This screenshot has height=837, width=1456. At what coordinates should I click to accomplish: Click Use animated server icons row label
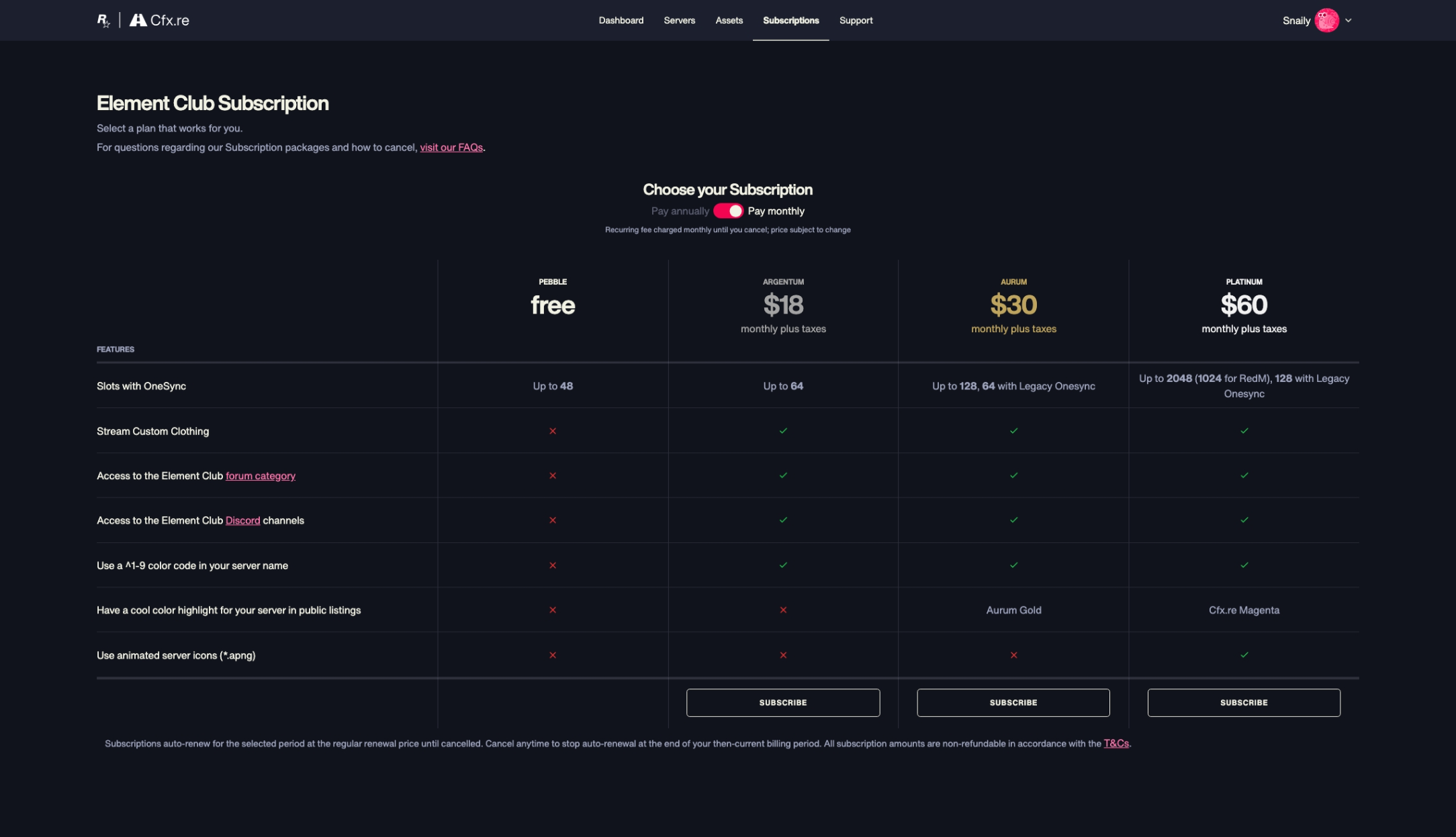176,655
